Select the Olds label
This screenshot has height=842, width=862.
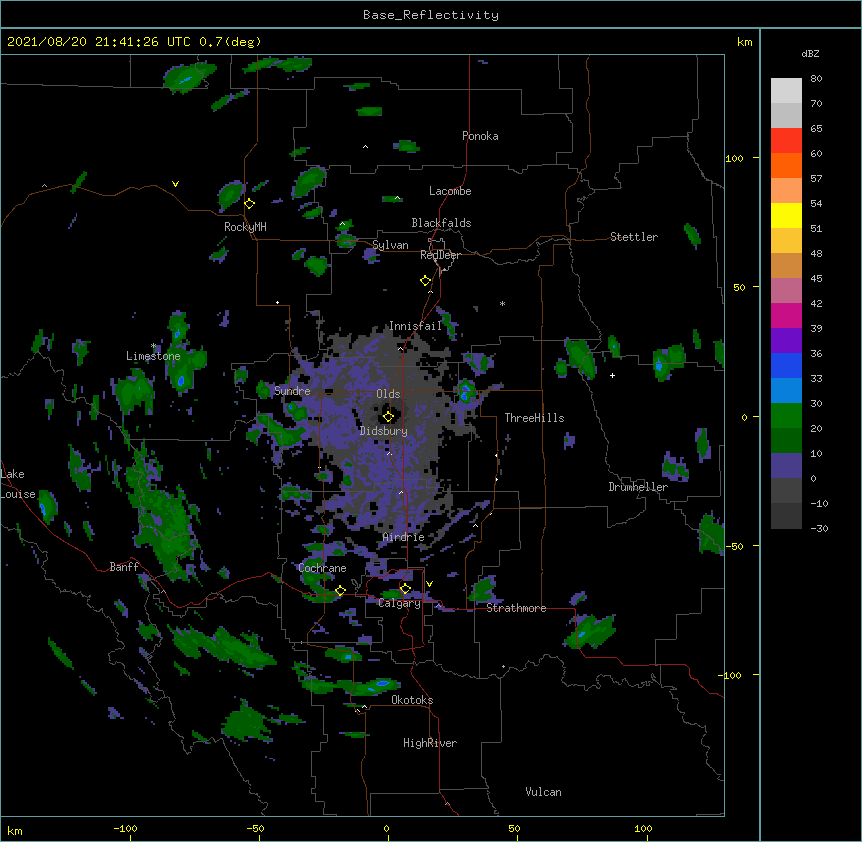(388, 394)
